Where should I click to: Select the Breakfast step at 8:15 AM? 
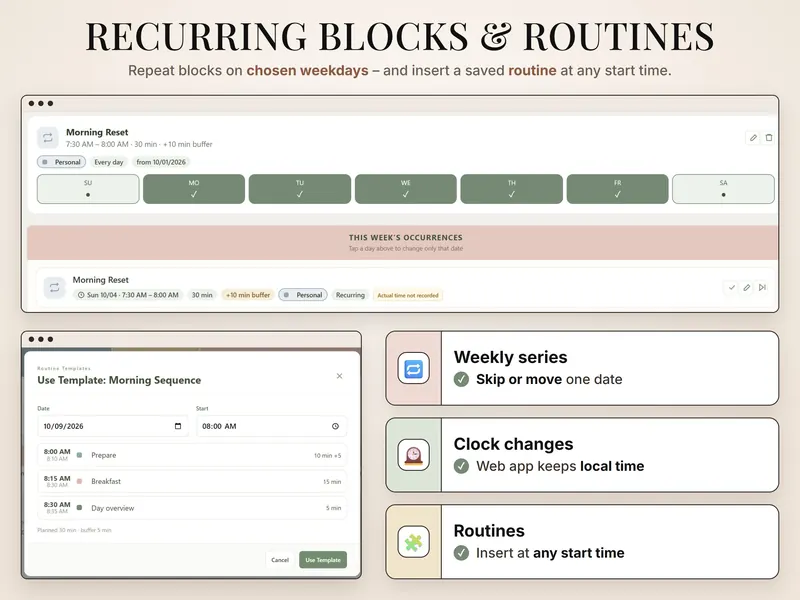(192, 482)
